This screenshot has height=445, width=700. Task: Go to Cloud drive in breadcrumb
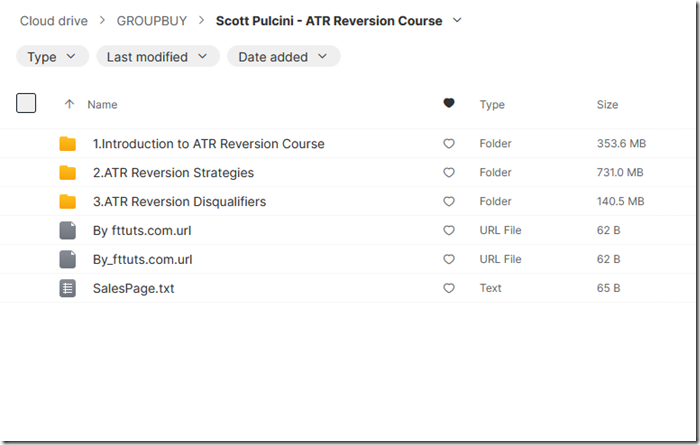coord(54,21)
